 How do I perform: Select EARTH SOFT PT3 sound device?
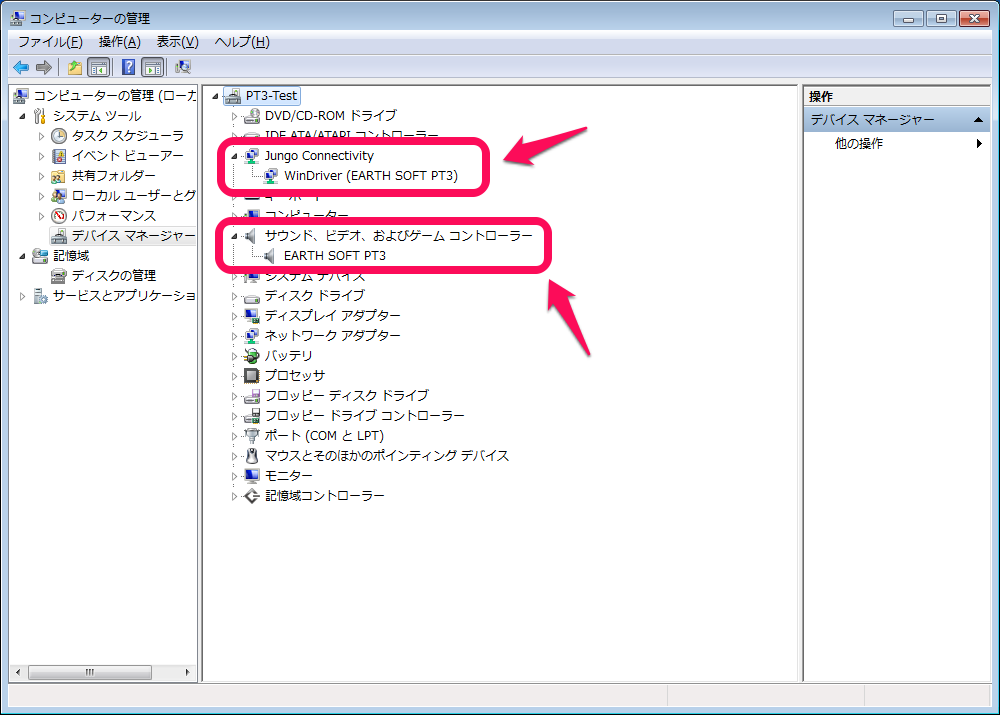pos(335,256)
